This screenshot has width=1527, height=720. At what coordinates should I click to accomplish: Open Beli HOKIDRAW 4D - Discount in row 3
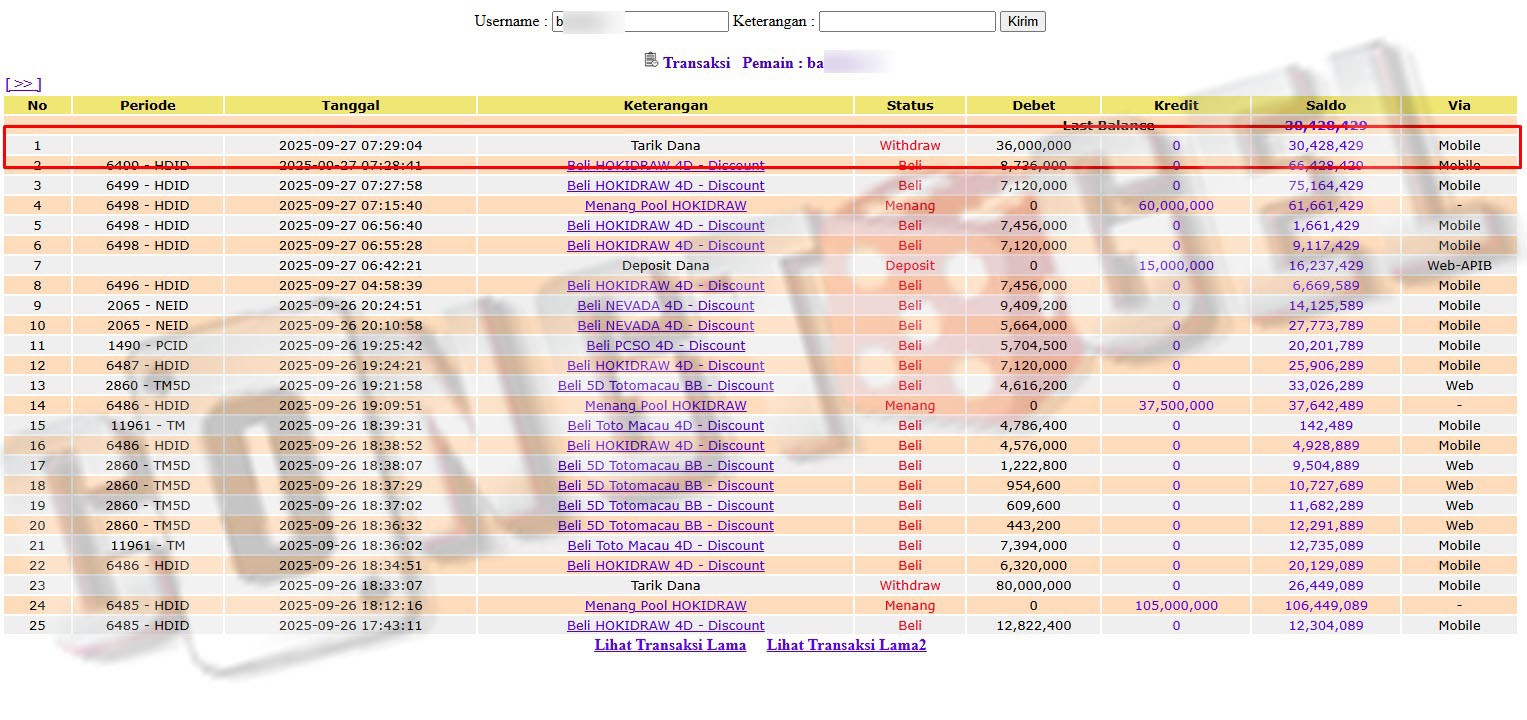(665, 185)
